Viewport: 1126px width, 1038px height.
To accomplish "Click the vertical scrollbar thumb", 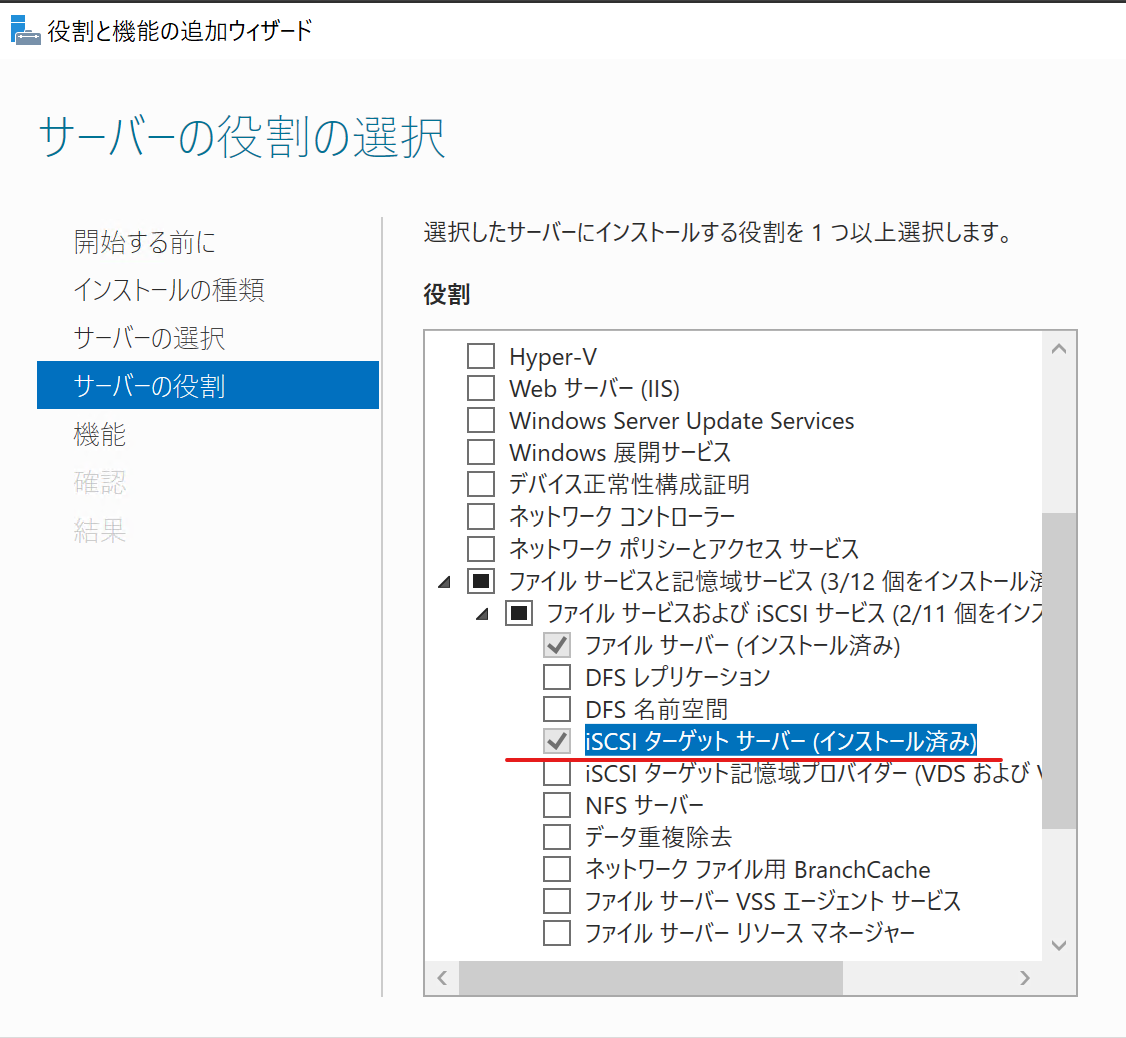I will coord(1058,670).
